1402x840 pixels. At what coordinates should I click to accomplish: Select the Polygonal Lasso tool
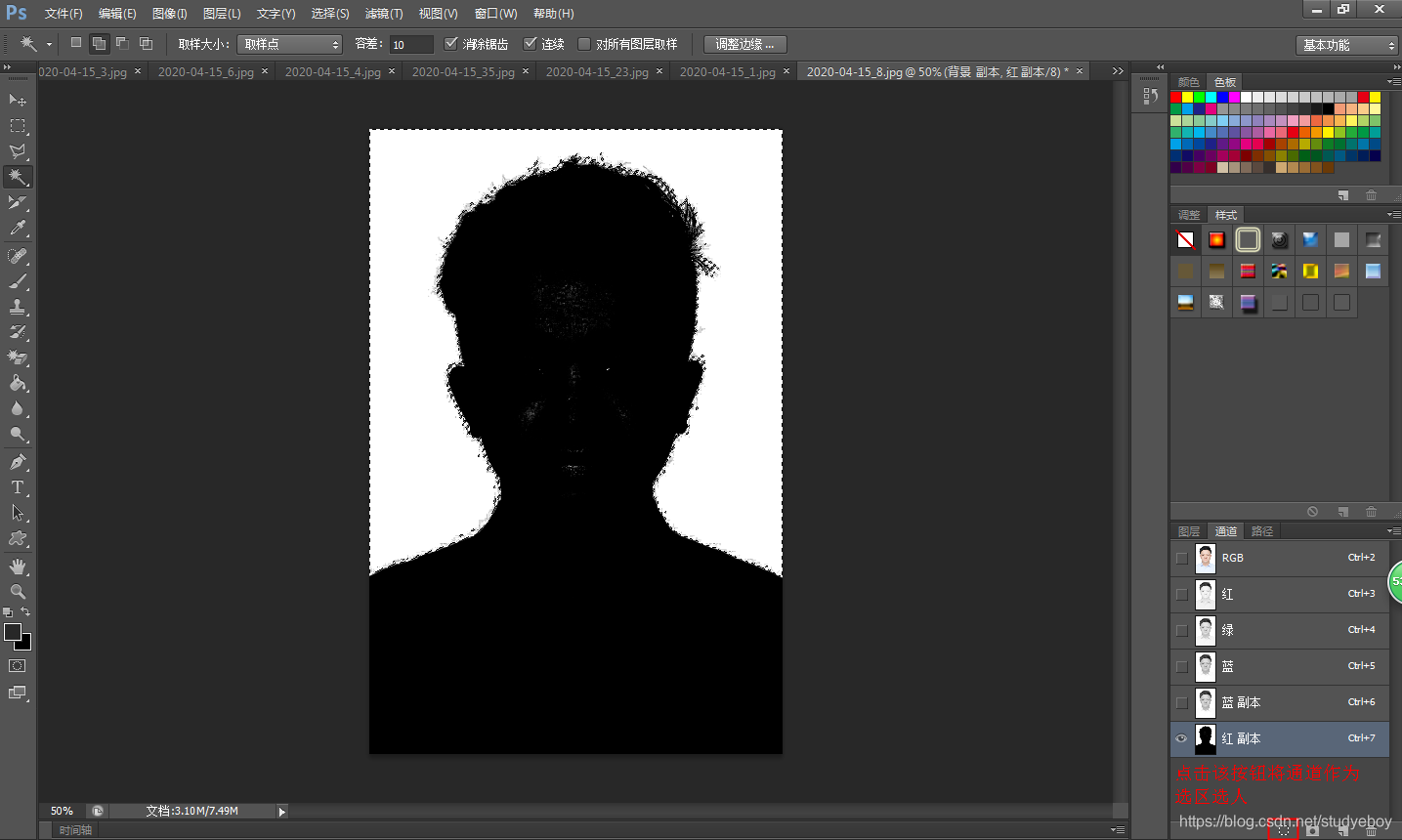click(x=18, y=151)
